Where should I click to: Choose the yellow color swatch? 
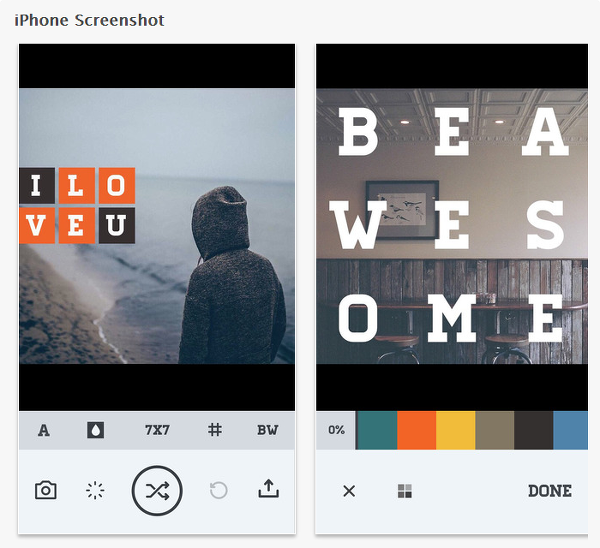[x=456, y=430]
